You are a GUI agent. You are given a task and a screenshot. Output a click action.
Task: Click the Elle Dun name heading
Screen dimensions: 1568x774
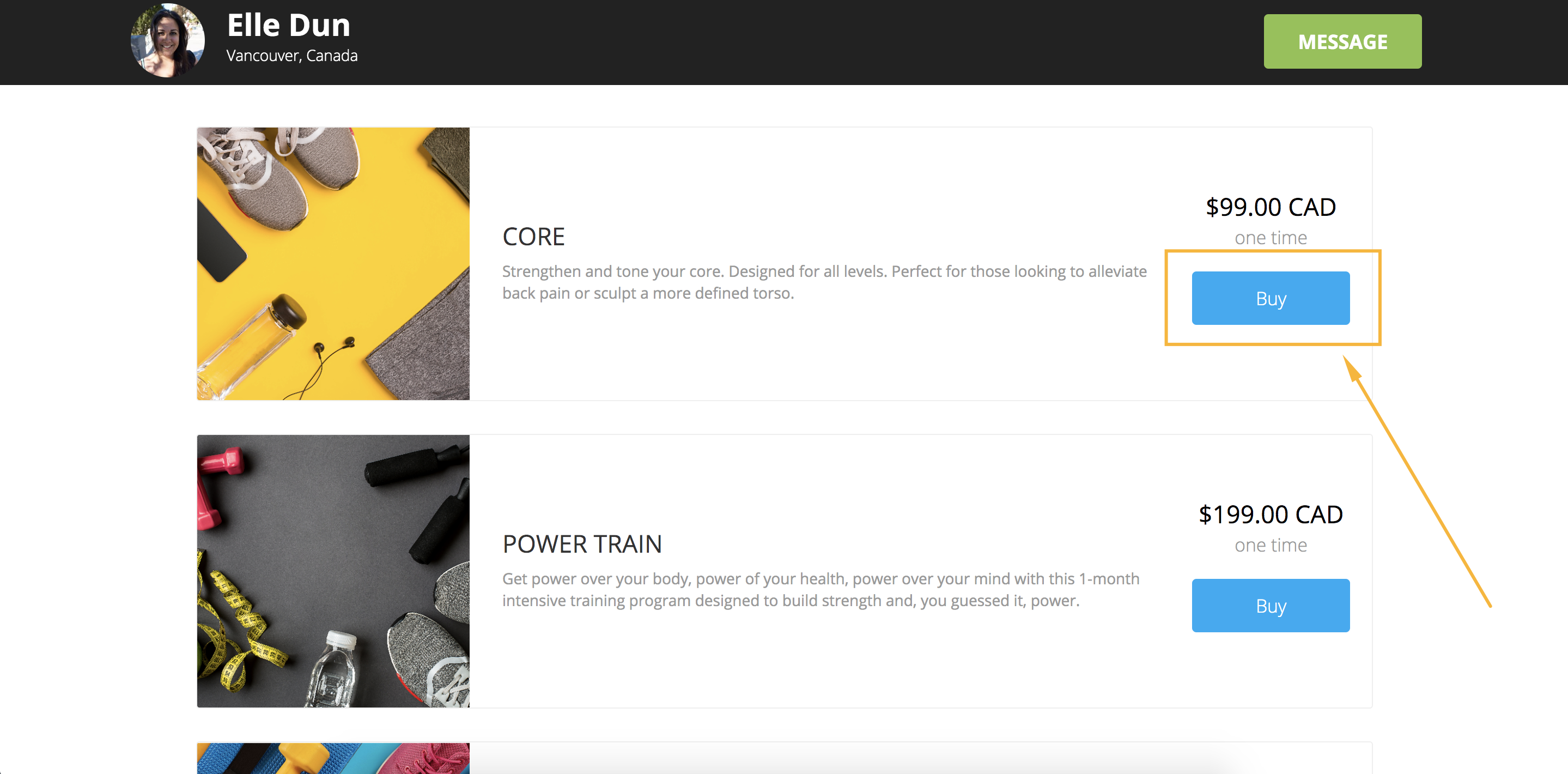tap(289, 25)
